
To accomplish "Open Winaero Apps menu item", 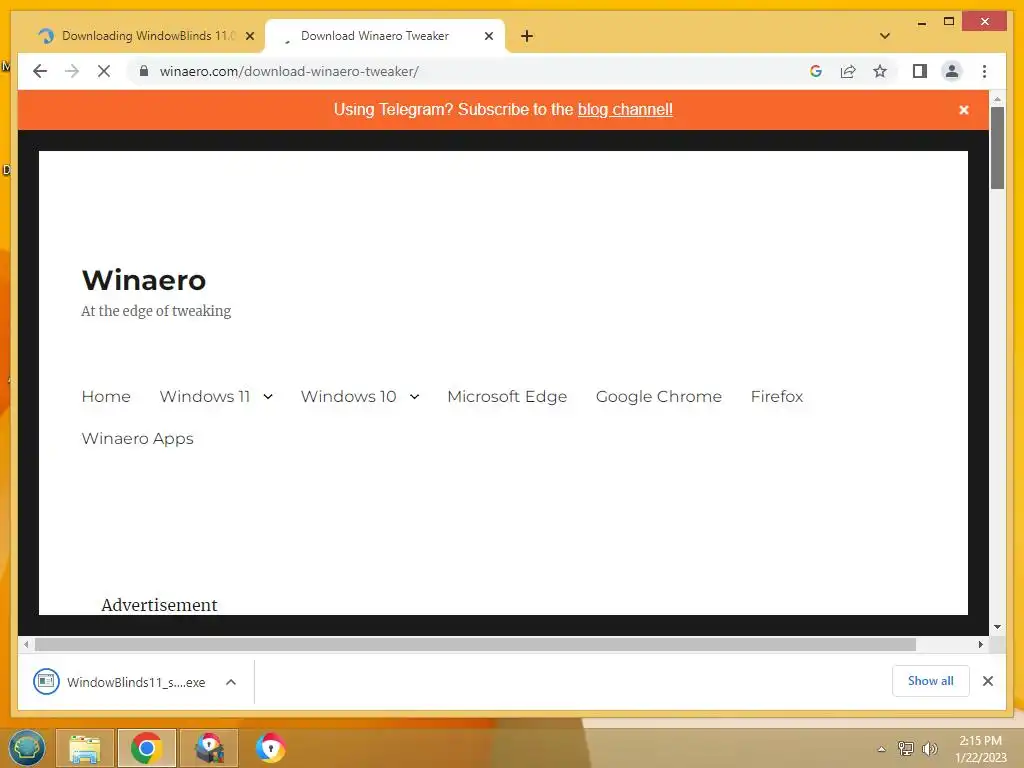I will (x=137, y=438).
